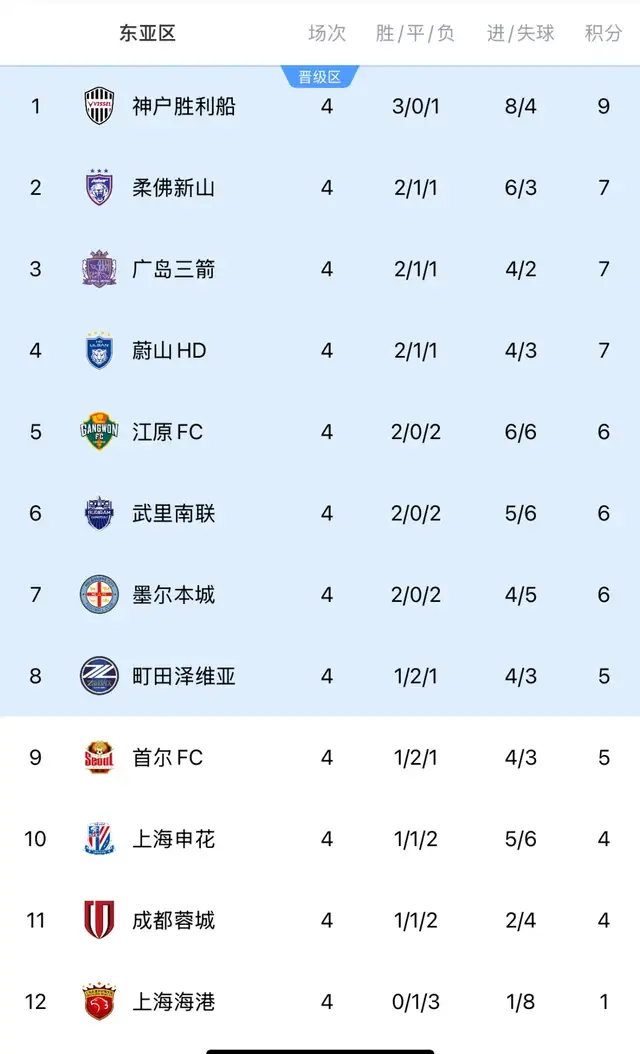
Task: Click the 町田泽维亚 team logo
Action: [x=99, y=677]
